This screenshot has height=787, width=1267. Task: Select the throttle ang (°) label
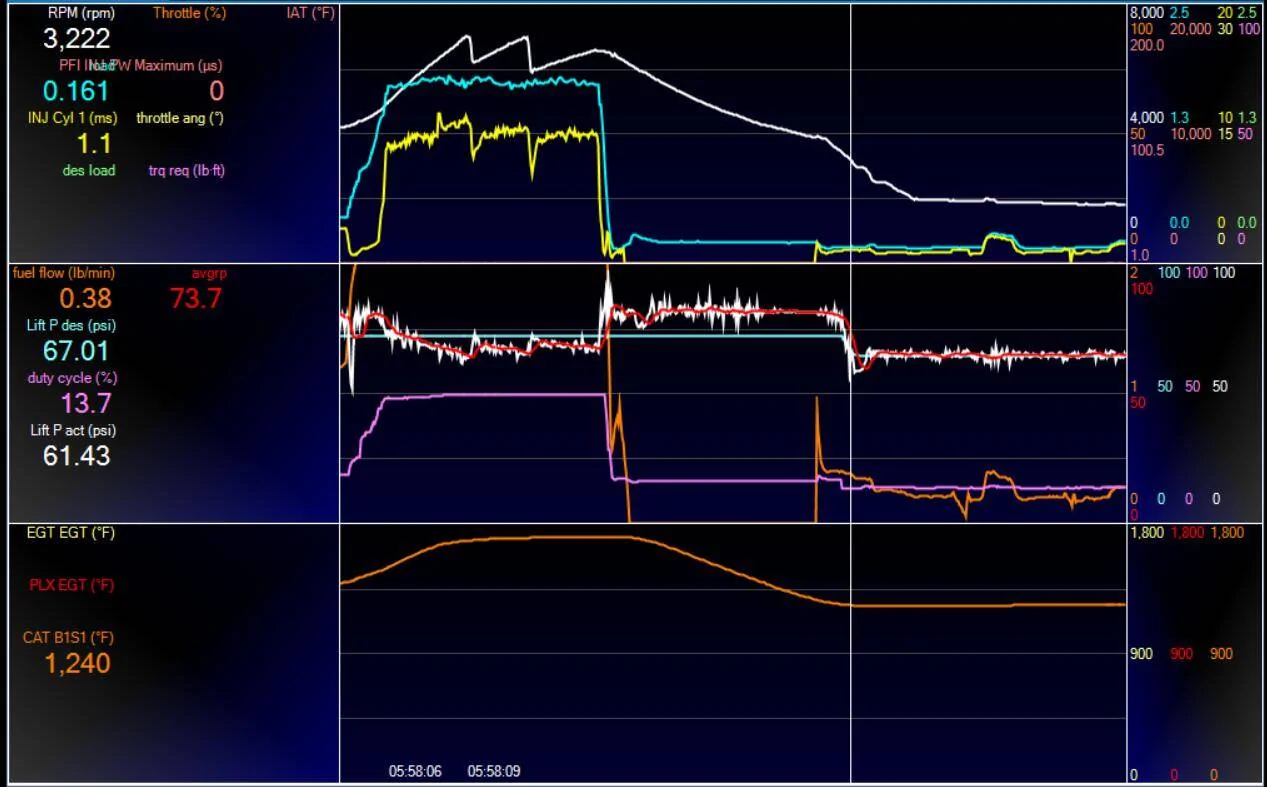click(x=180, y=118)
